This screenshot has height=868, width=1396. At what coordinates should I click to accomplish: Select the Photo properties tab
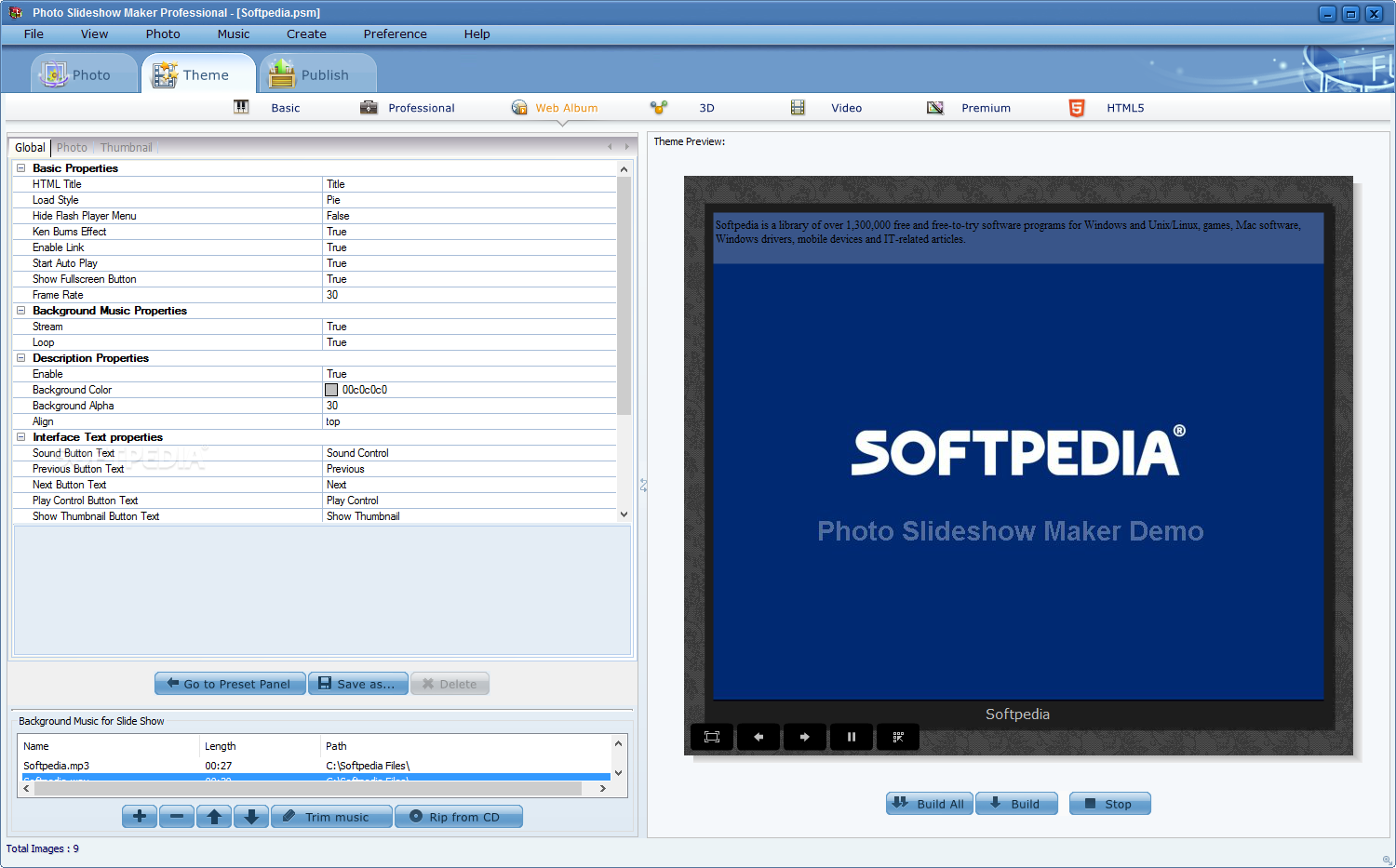point(72,147)
